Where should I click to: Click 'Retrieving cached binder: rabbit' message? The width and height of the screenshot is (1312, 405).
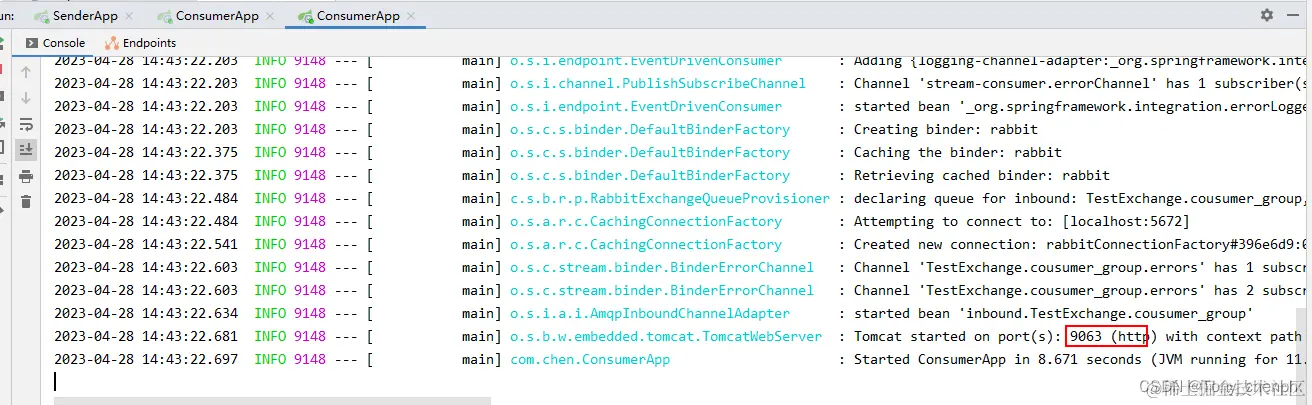click(981, 175)
